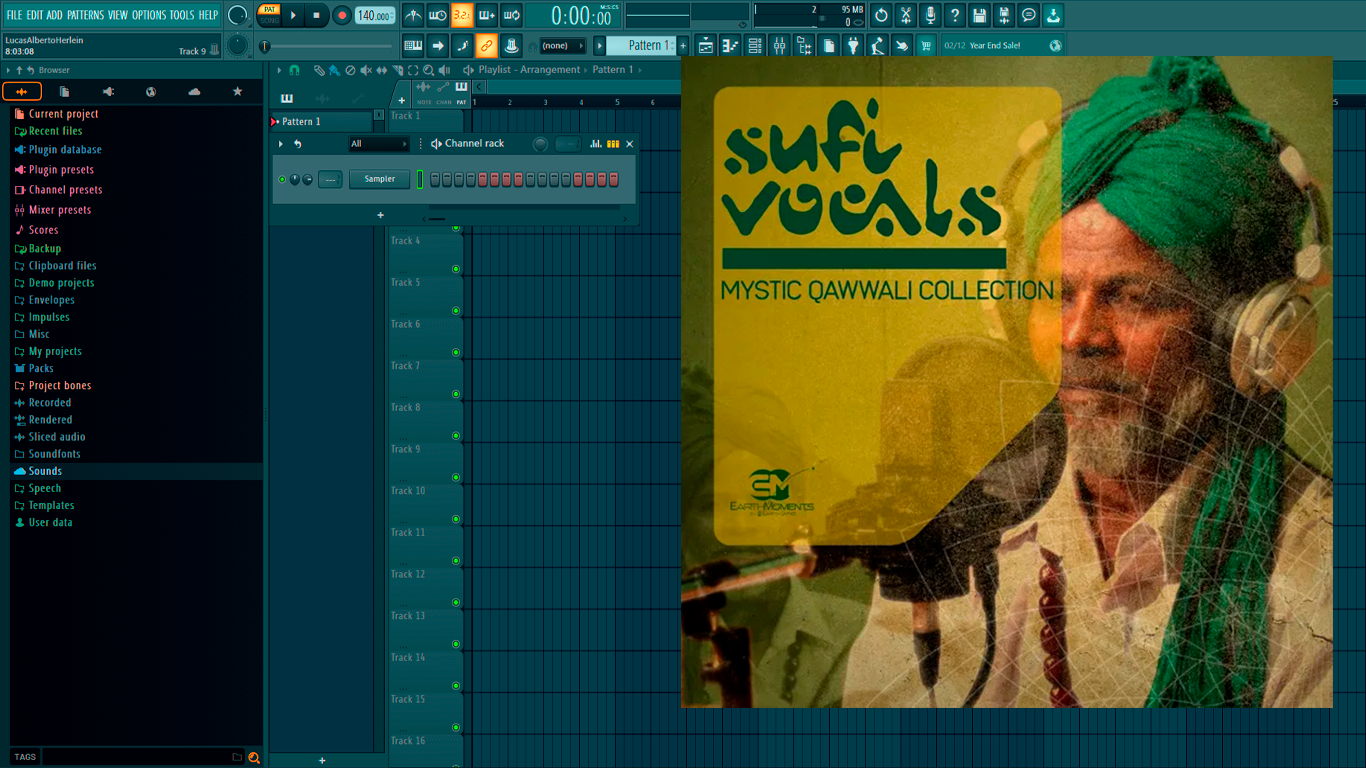1366x768 pixels.
Task: Click the undo history icon
Action: pos(881,15)
